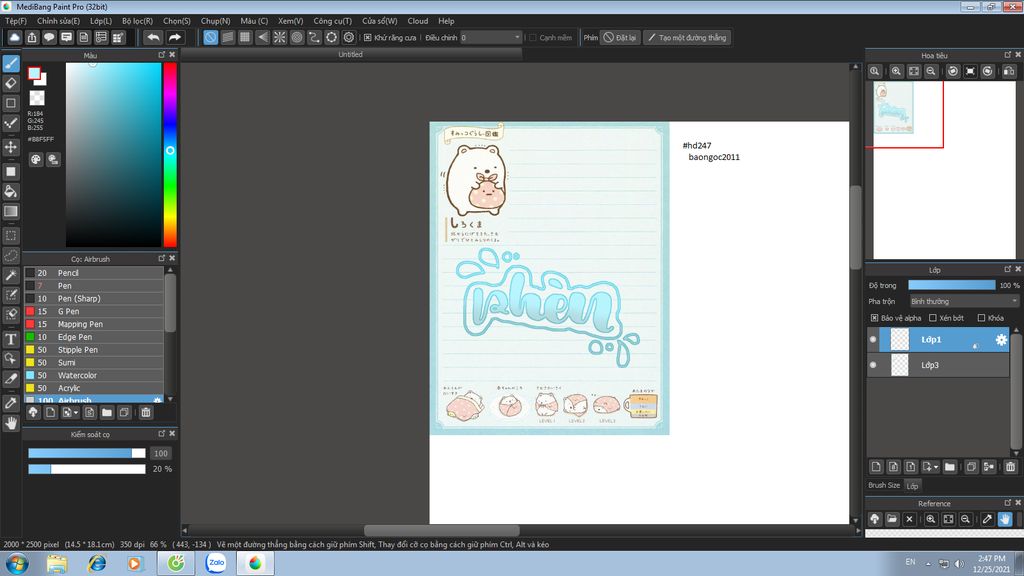Viewport: 1024px width, 576px height.
Task: Enable the Xén bớt checkbox
Action: (x=933, y=318)
